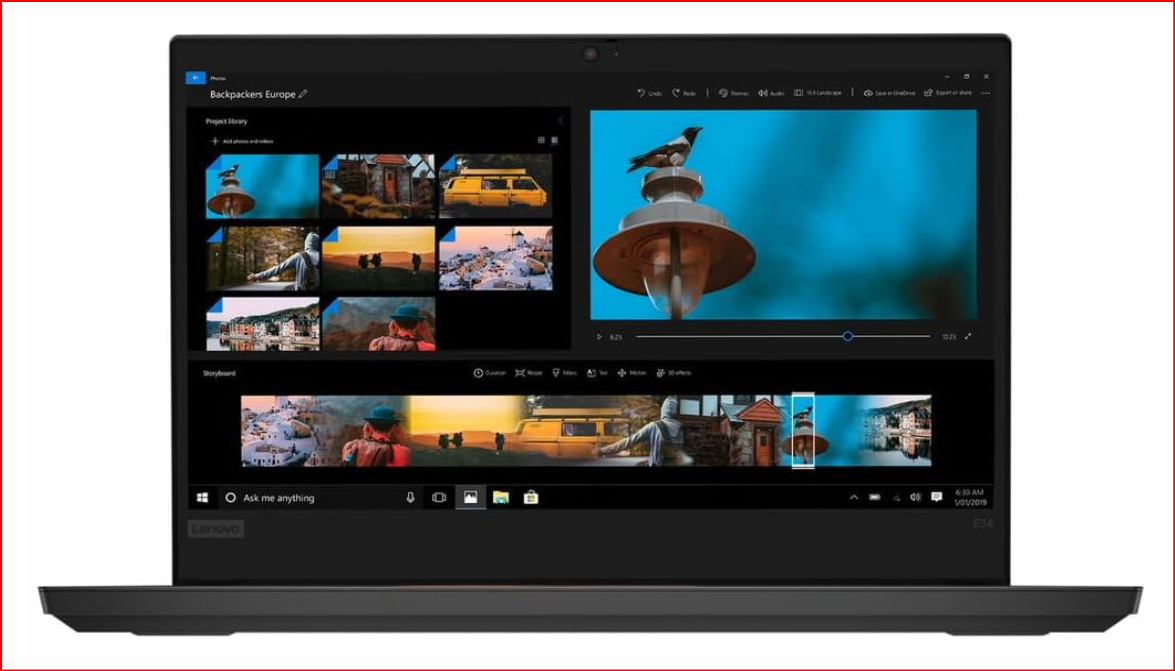Screen dimensions: 1175x671
Task: Click the video preview seek slider handle
Action: (x=848, y=337)
